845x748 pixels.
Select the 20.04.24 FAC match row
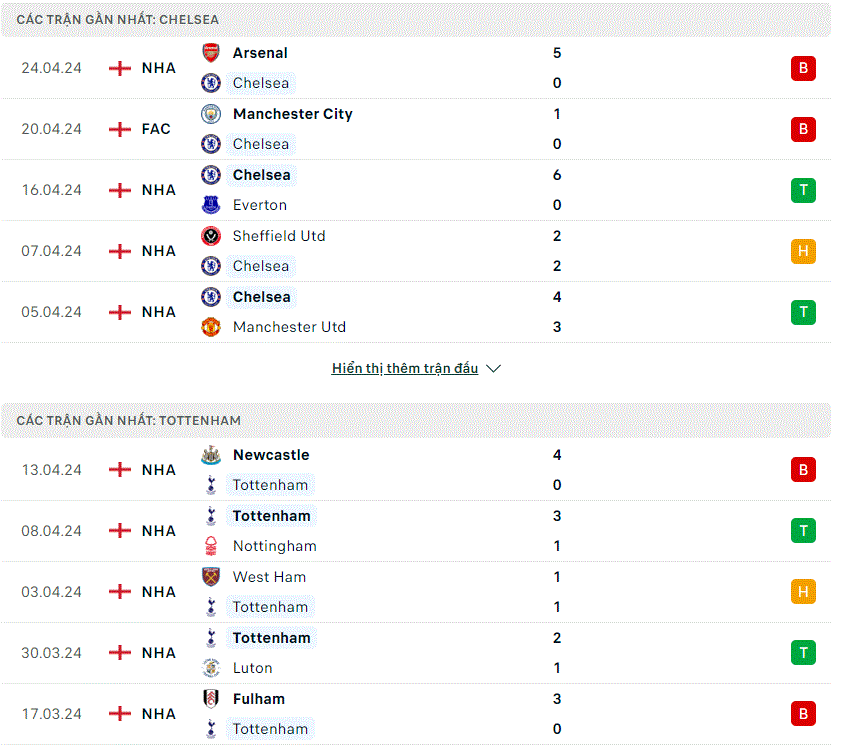416,129
